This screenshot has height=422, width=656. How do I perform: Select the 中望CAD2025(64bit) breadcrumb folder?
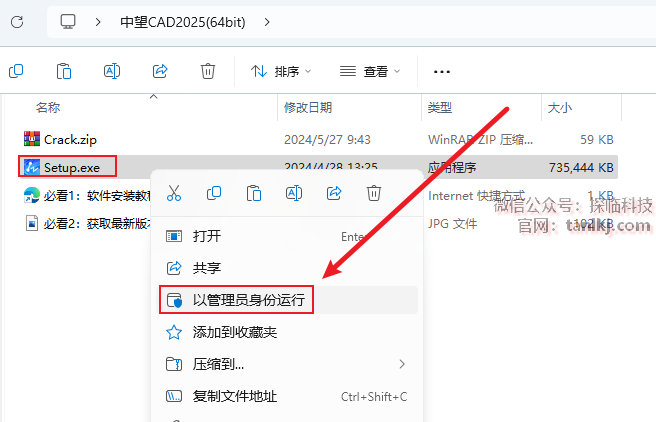click(x=182, y=22)
